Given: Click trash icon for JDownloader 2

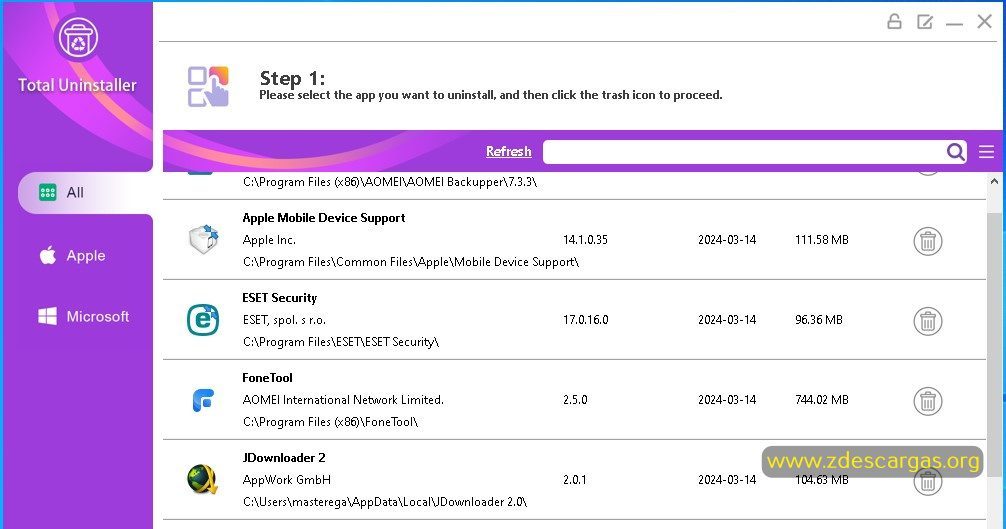Looking at the screenshot, I should click(x=928, y=482).
